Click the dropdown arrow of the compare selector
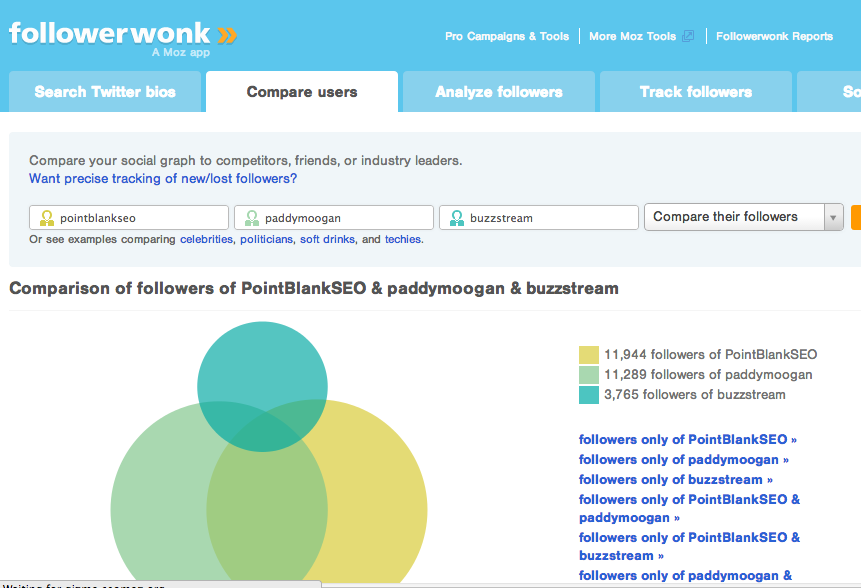The height and width of the screenshot is (588, 861). point(833,217)
